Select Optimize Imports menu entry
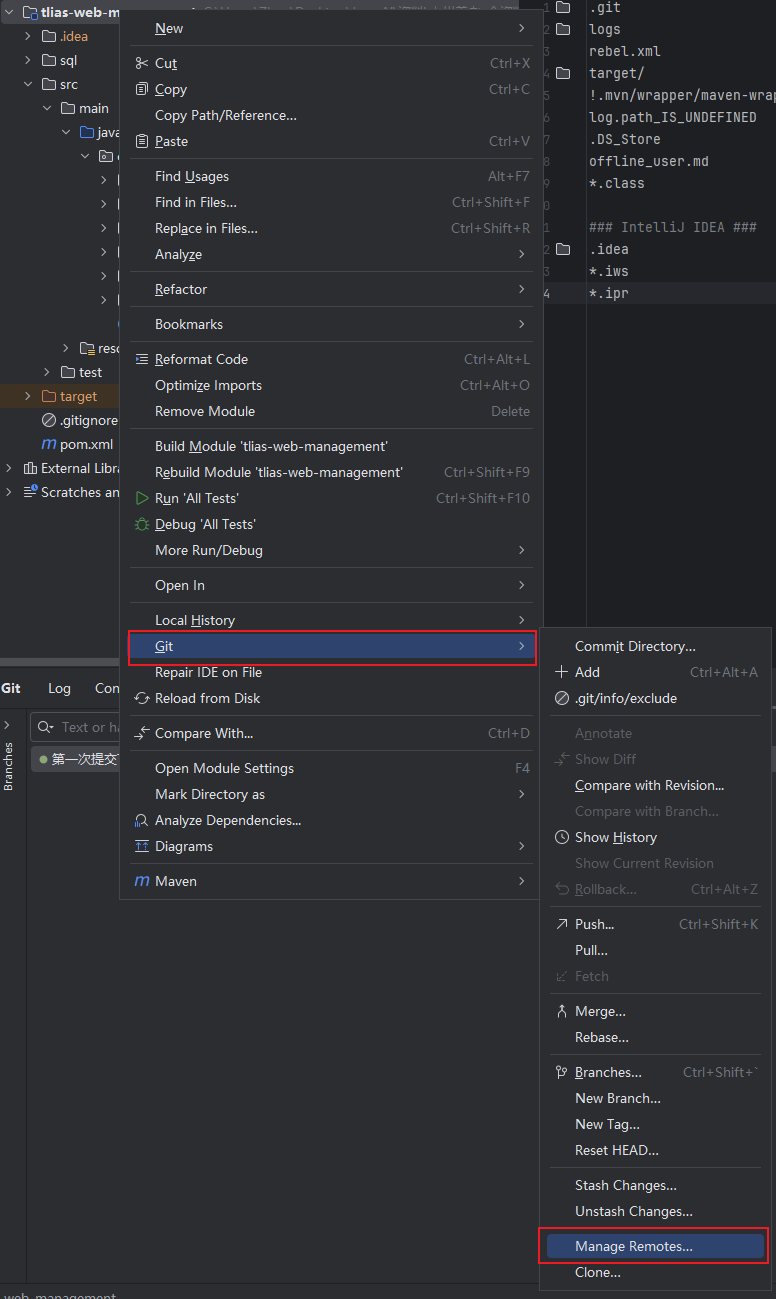Image resolution: width=776 pixels, height=1299 pixels. point(330,385)
